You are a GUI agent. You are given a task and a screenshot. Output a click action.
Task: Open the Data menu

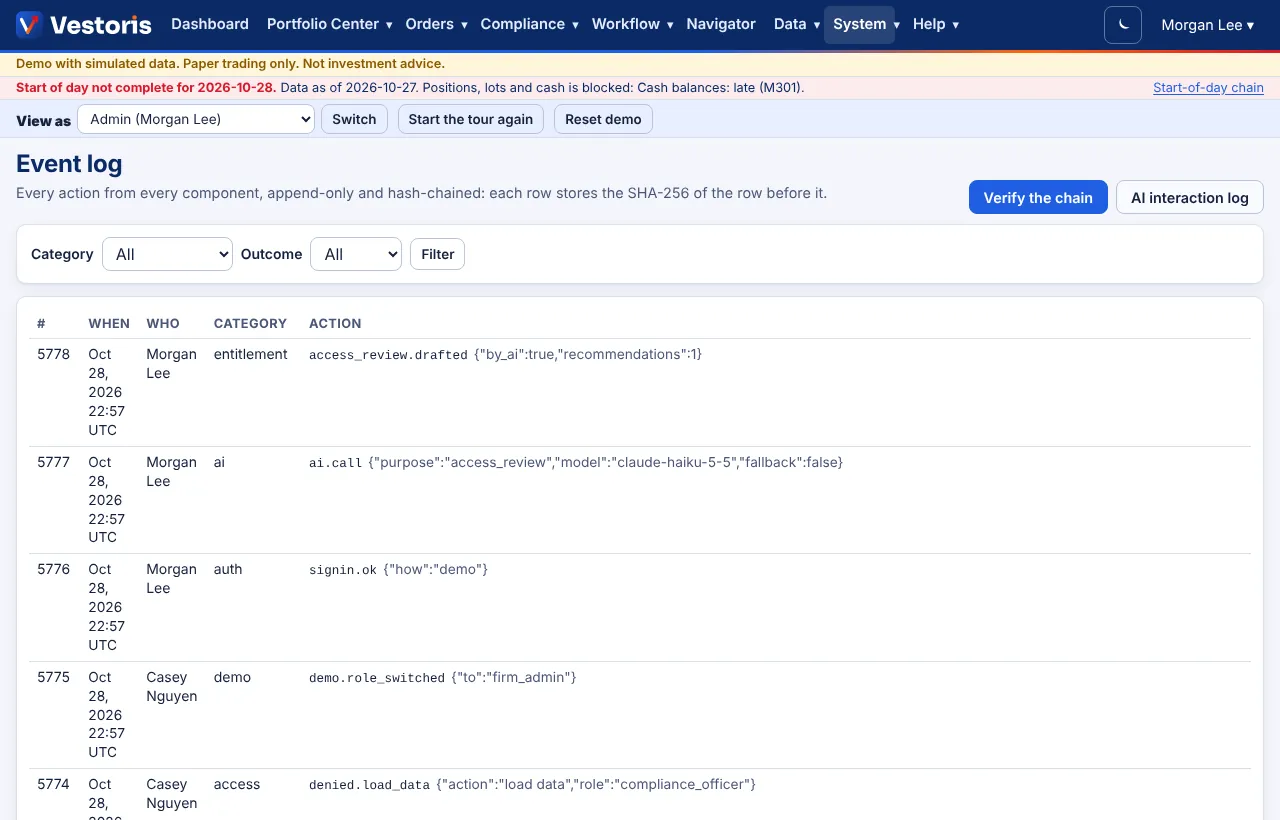point(797,24)
